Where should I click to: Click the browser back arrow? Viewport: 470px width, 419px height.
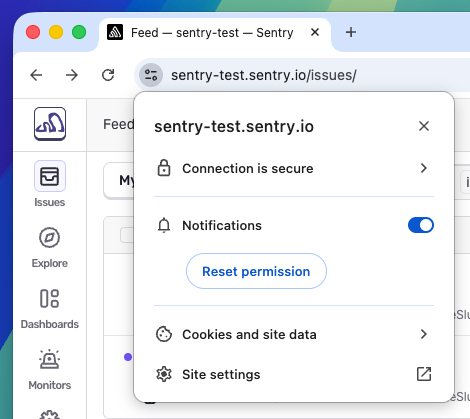tap(36, 75)
